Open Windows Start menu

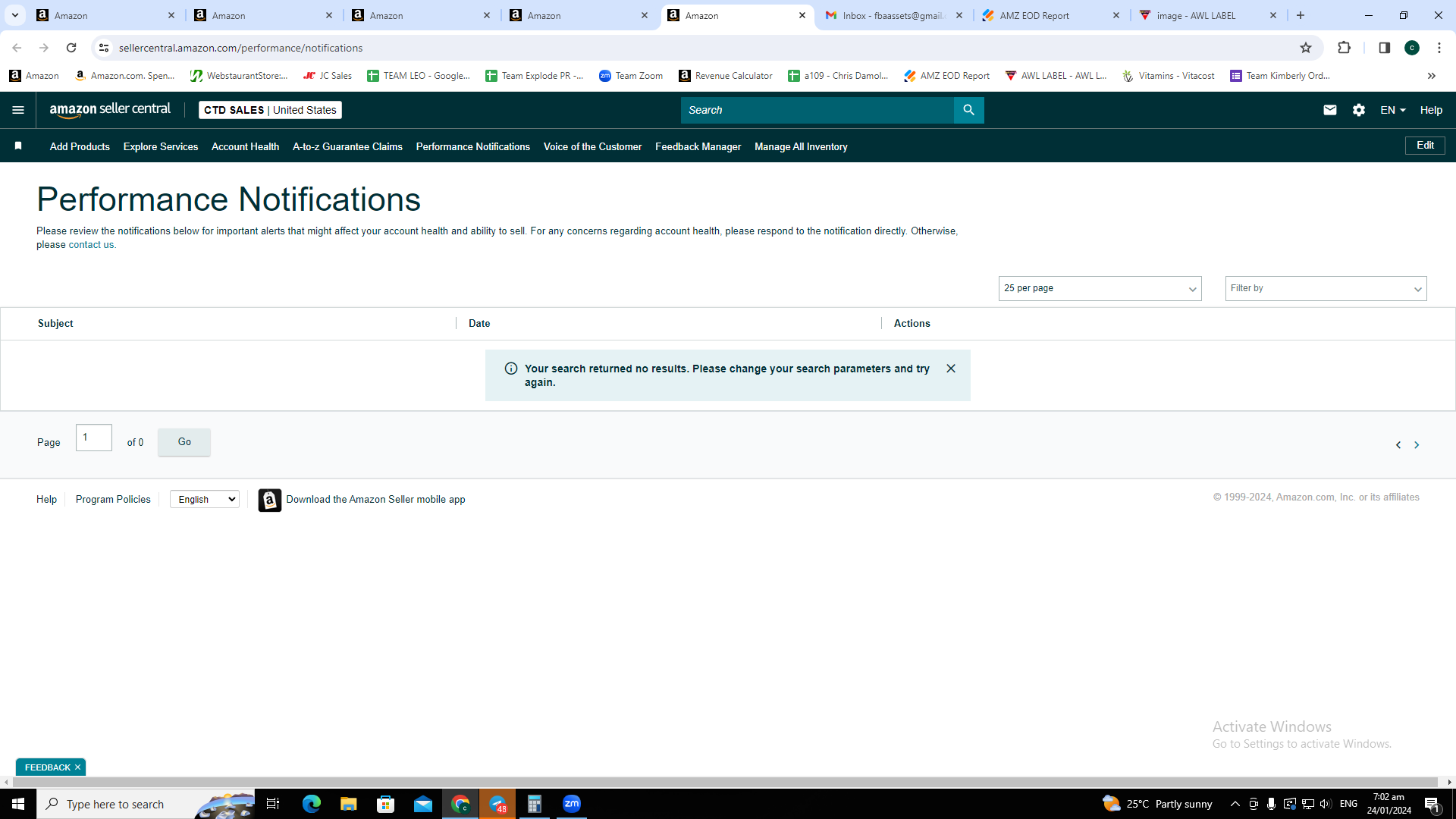(x=18, y=804)
